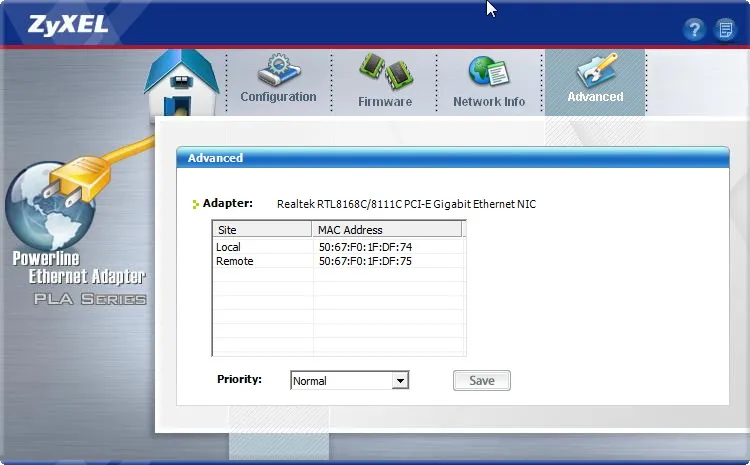The image size is (750, 465).
Task: Switch to the Configuration tab label
Action: [278, 97]
